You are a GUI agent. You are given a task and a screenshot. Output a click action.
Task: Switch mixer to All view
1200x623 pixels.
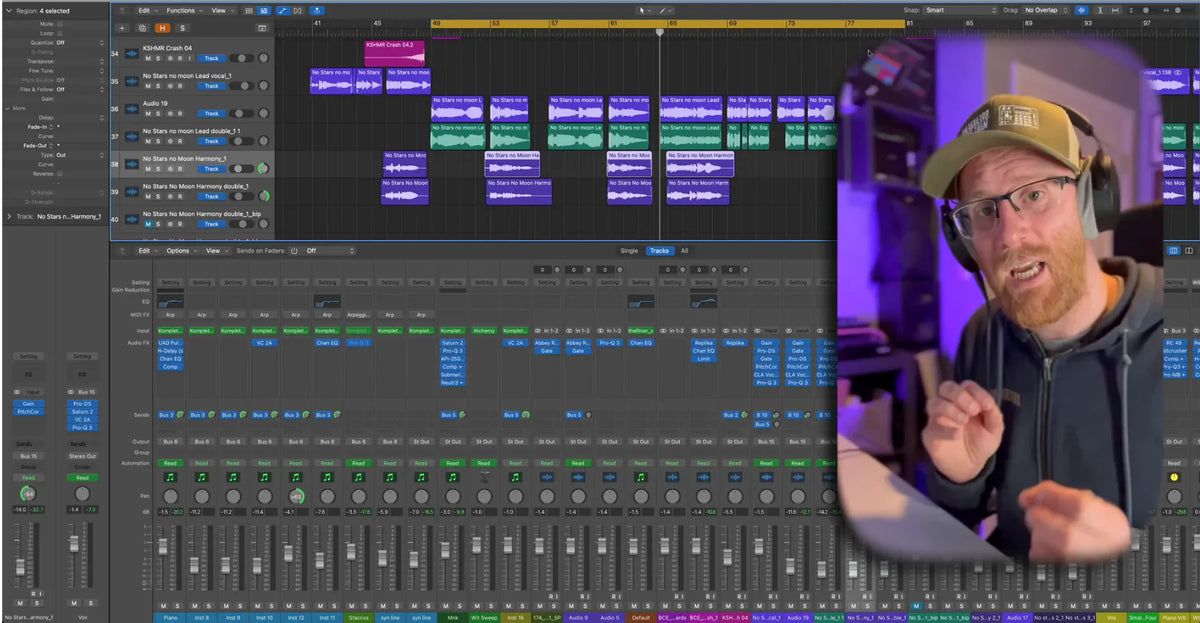[x=684, y=251]
